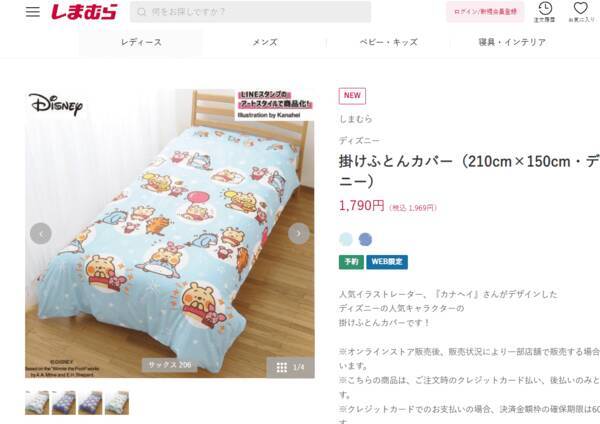Open order history clock icon
This screenshot has width=600, height=424.
pyautogui.click(x=545, y=12)
